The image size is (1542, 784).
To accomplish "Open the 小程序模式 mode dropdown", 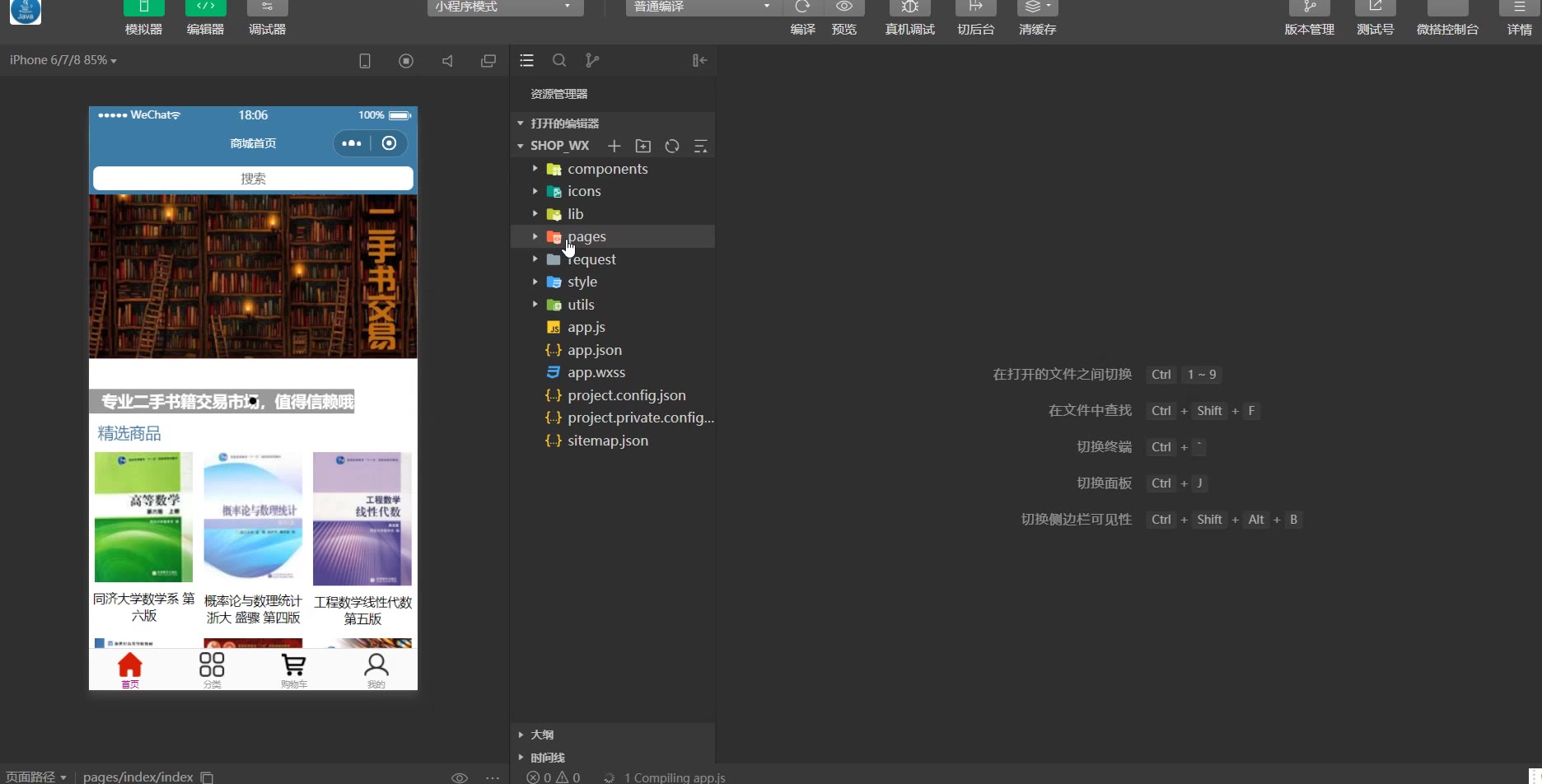I will pos(505,7).
